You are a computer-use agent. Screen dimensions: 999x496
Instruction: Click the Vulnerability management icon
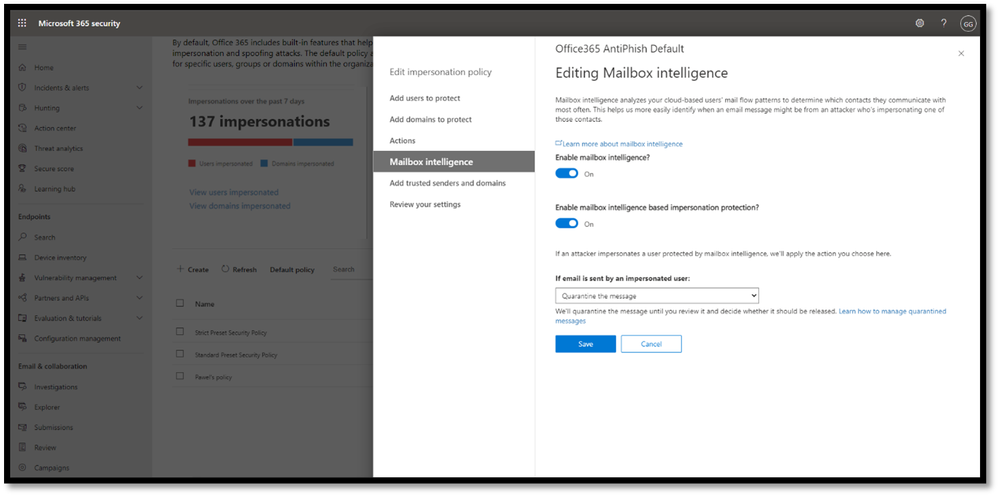(22, 278)
